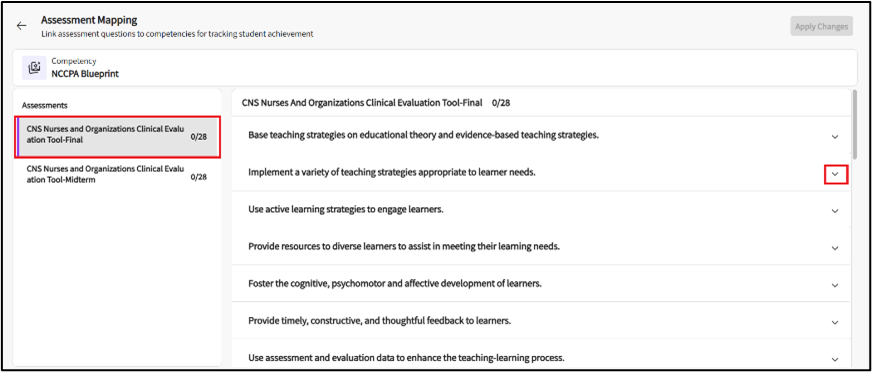Click the competency blueprint icon beside NCCPA Blueprint

[x=34, y=67]
